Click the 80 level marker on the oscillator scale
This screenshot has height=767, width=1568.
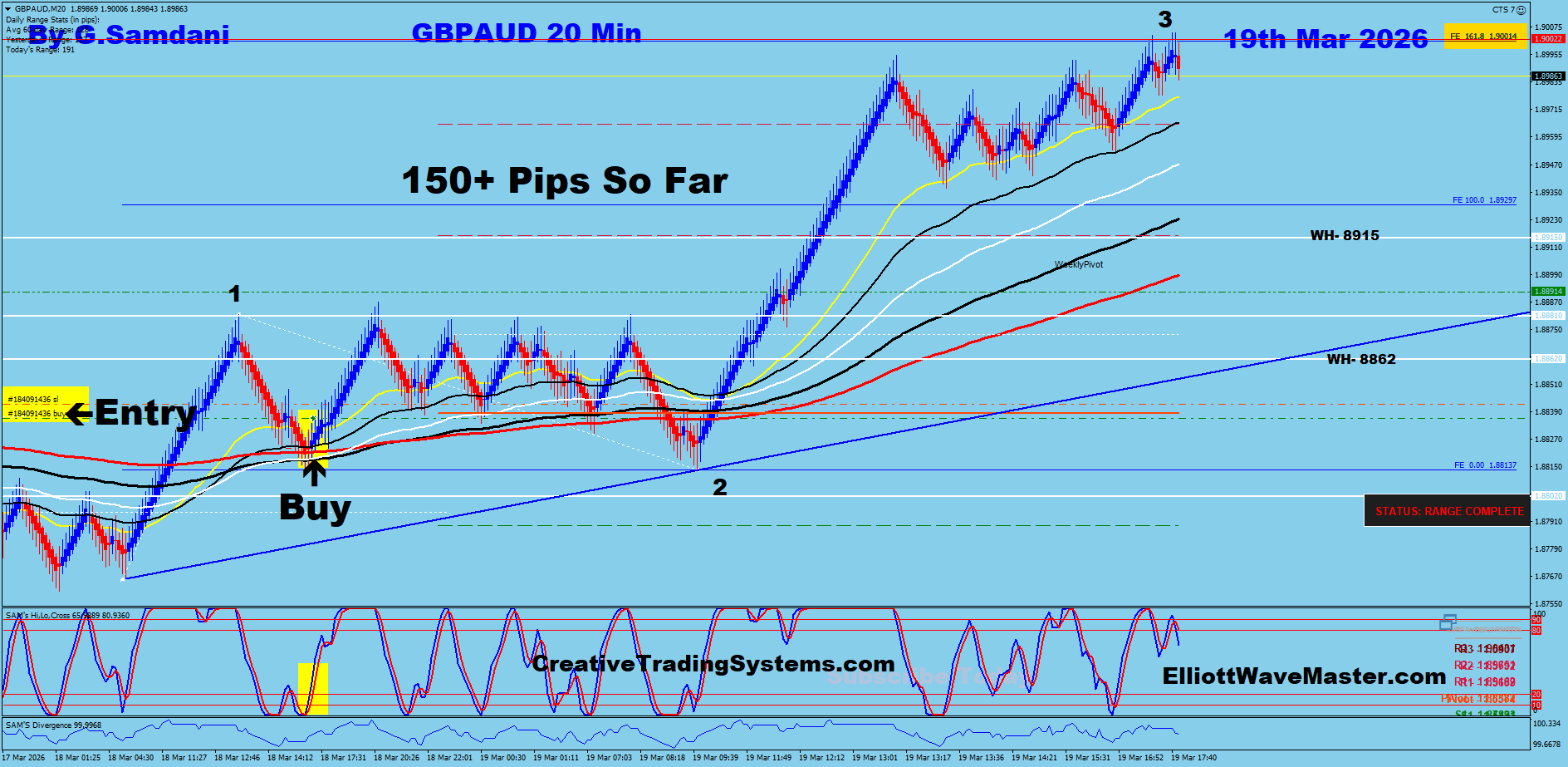click(1536, 630)
